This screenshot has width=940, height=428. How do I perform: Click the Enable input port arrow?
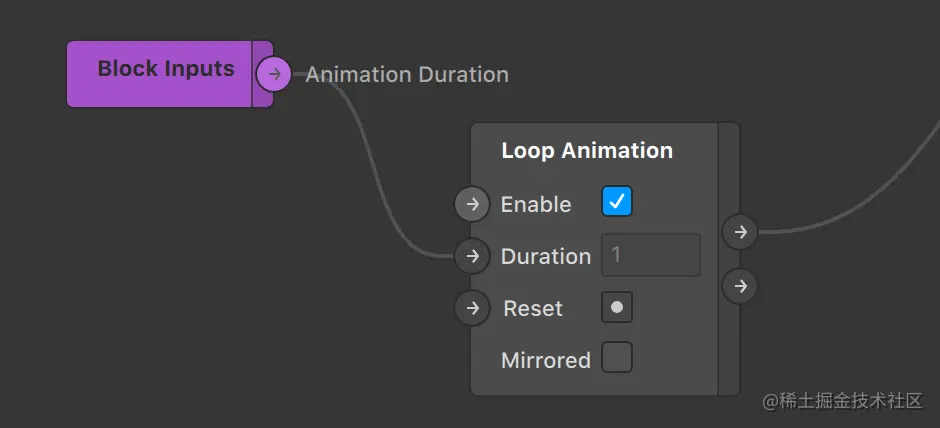[x=472, y=204]
